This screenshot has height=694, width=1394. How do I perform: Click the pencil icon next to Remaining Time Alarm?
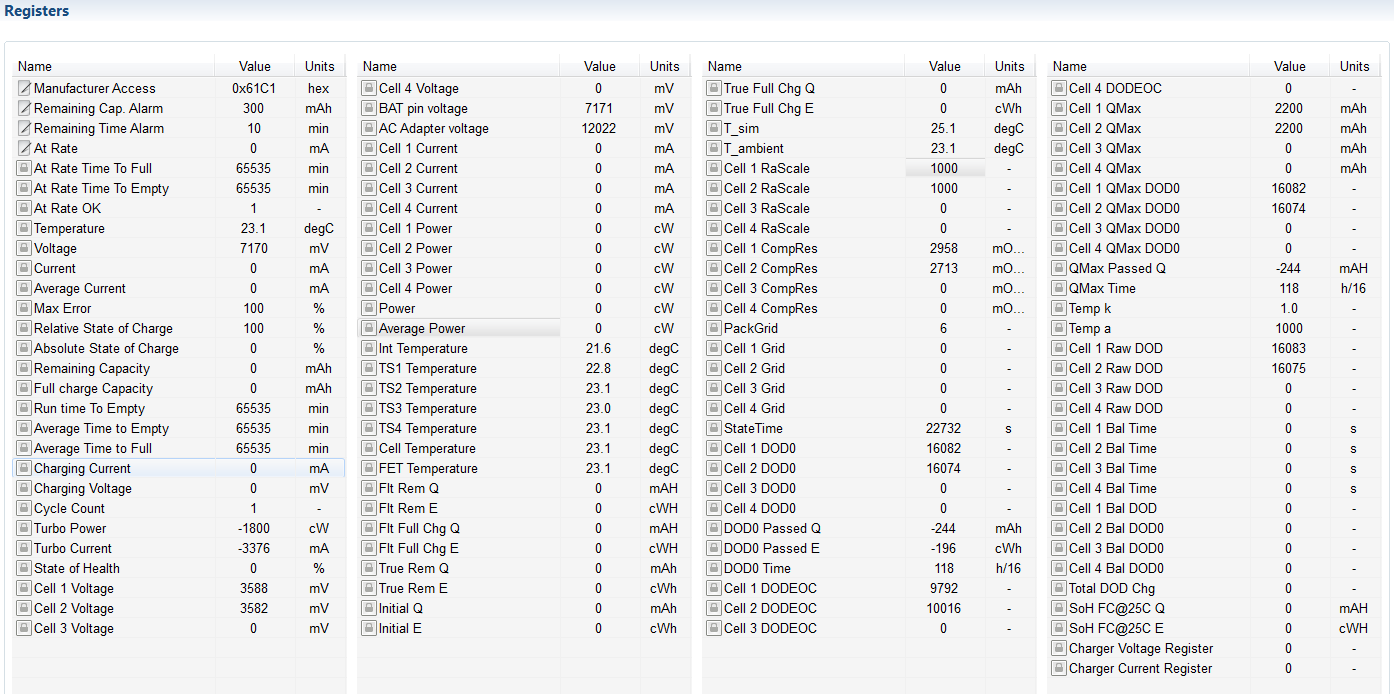tap(25, 128)
